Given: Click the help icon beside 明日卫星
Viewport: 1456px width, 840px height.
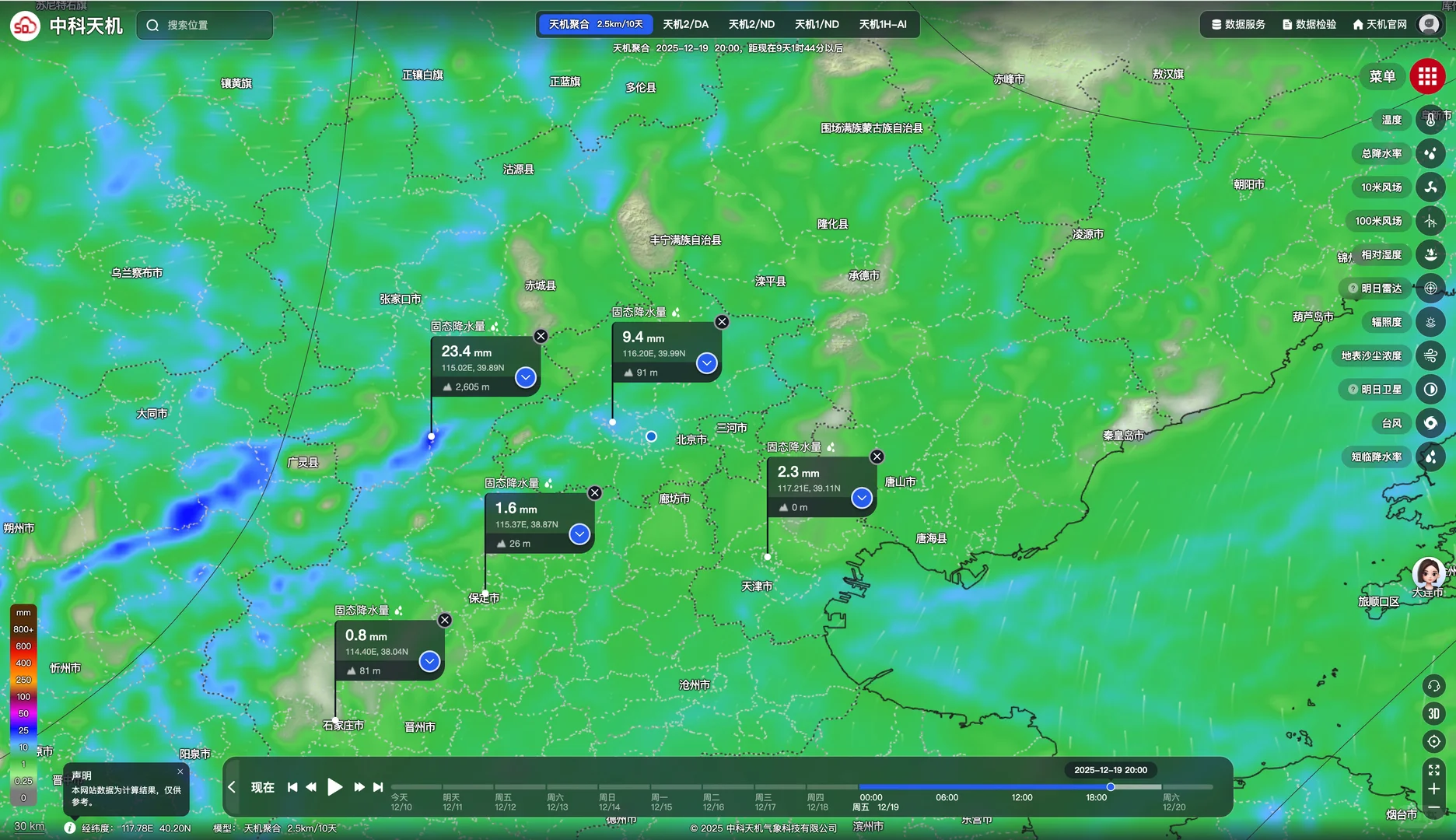Looking at the screenshot, I should click(x=1353, y=390).
